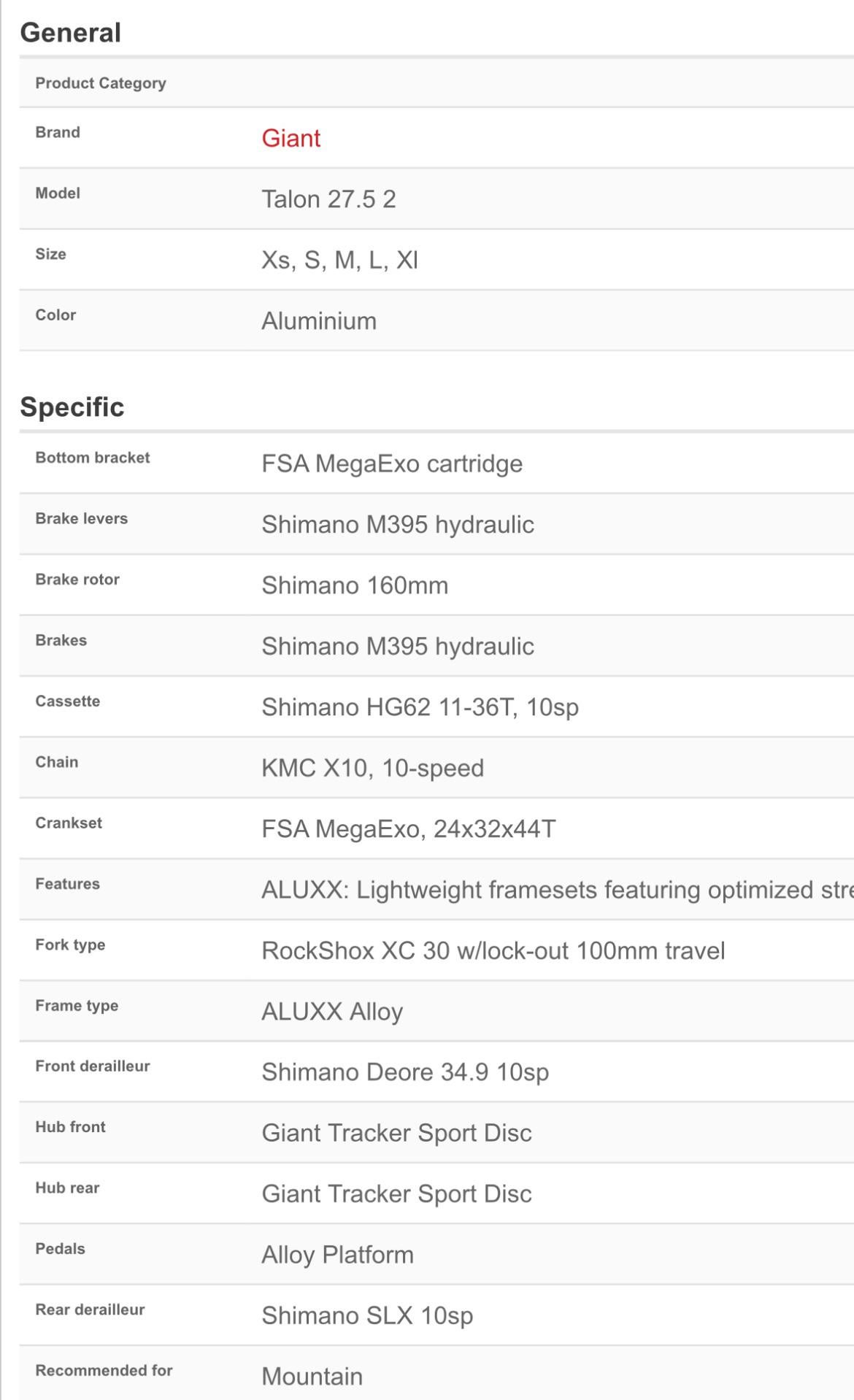Image resolution: width=854 pixels, height=1400 pixels.
Task: Select model value Talon 27.5 2
Action: tap(328, 199)
